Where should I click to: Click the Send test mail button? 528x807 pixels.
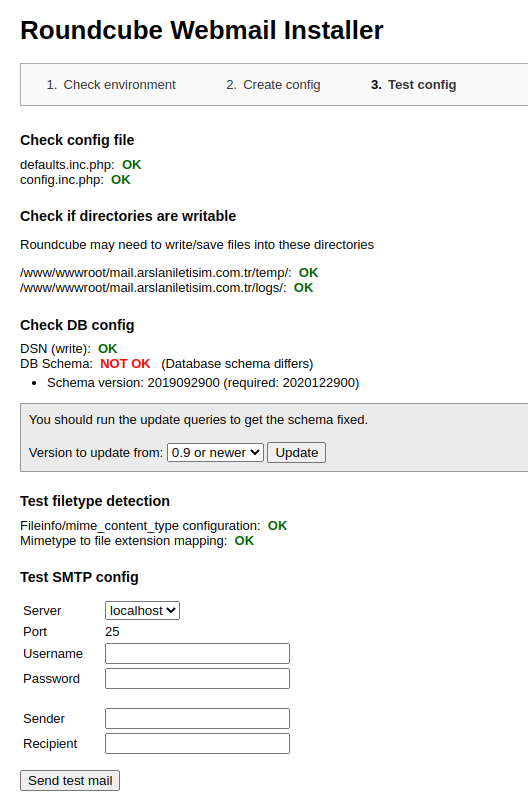pyautogui.click(x=70, y=780)
